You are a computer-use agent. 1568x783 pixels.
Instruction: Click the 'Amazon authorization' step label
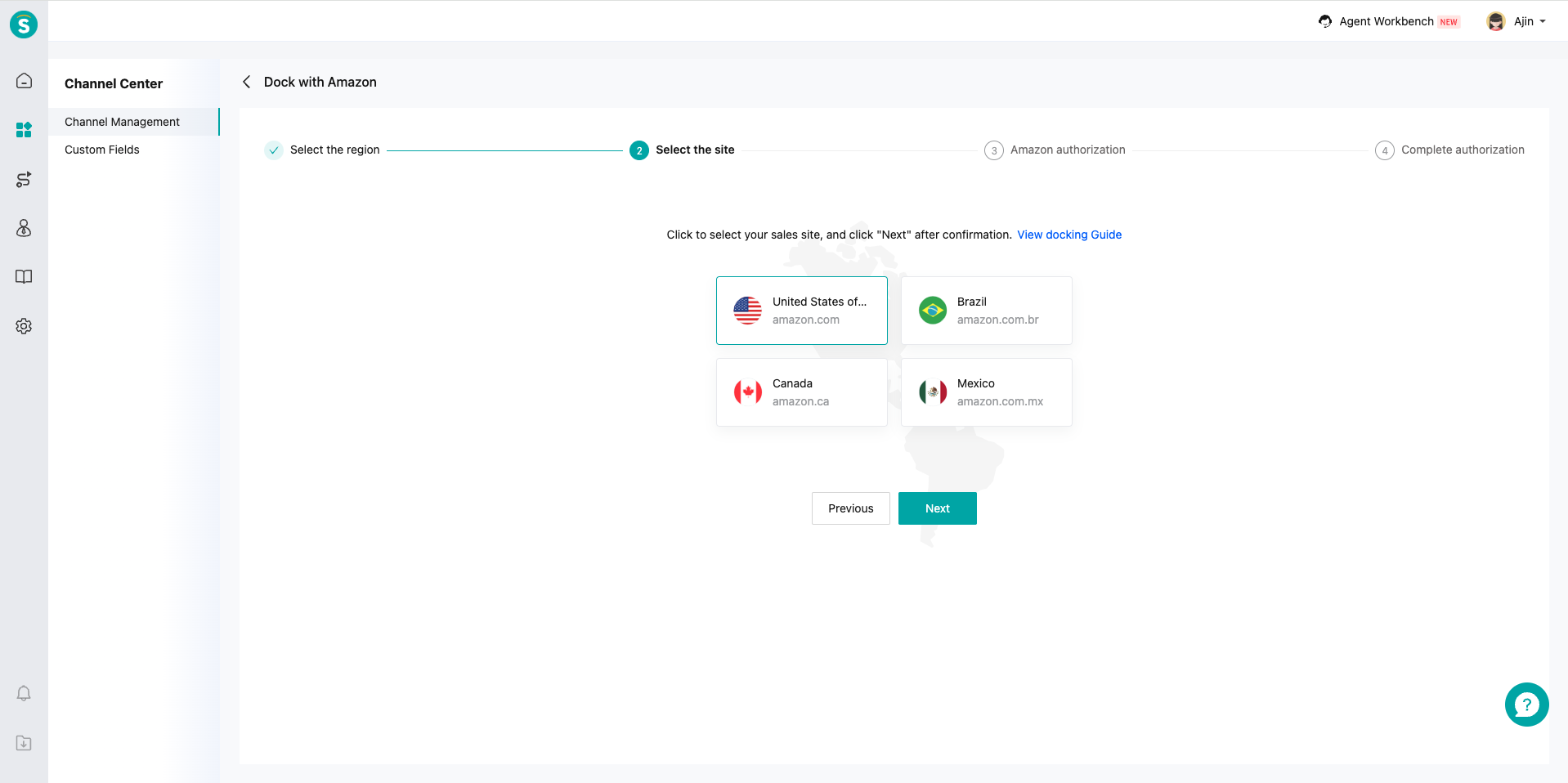[x=1068, y=150]
